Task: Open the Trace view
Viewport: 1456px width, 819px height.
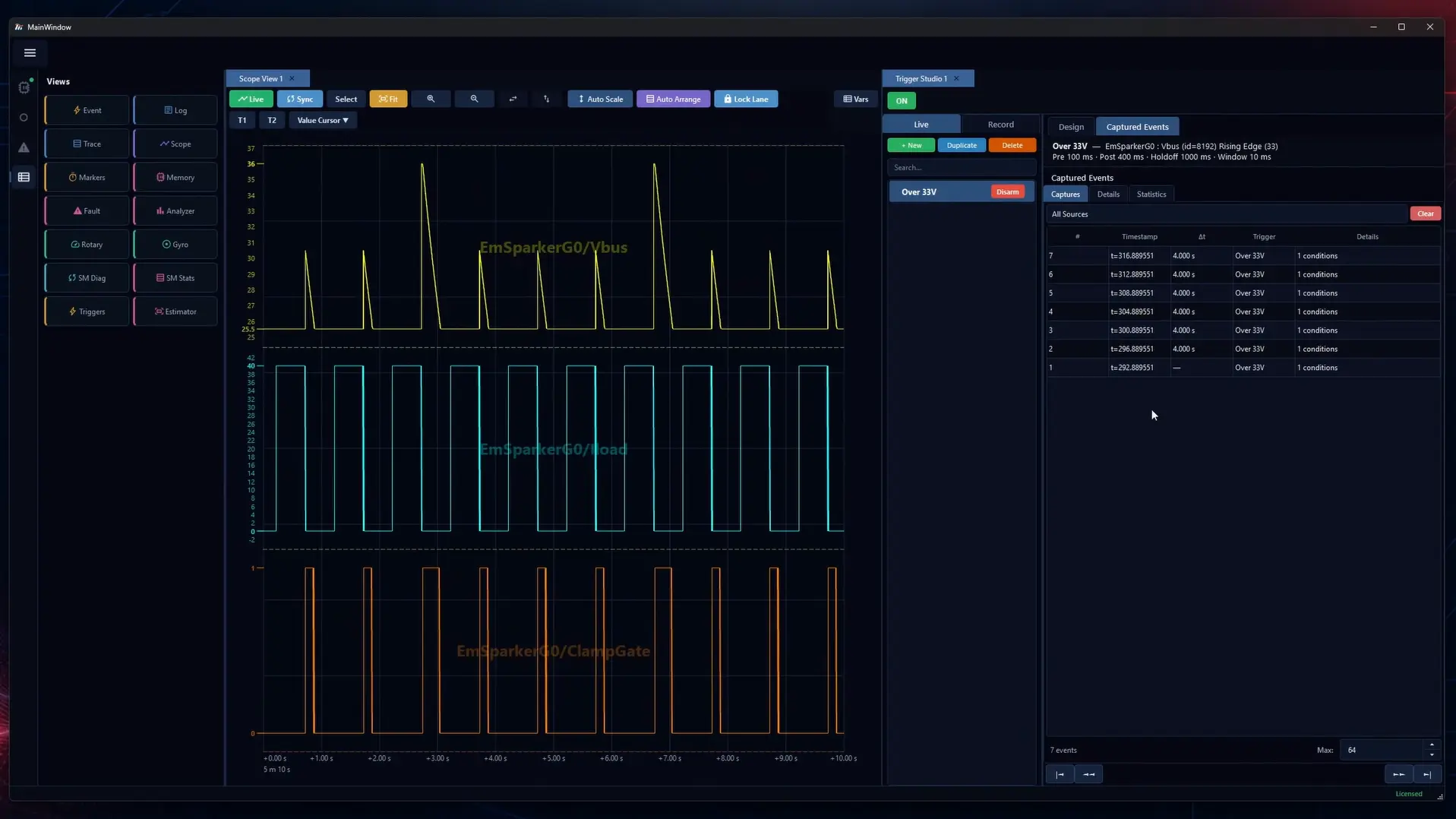Action: (87, 144)
